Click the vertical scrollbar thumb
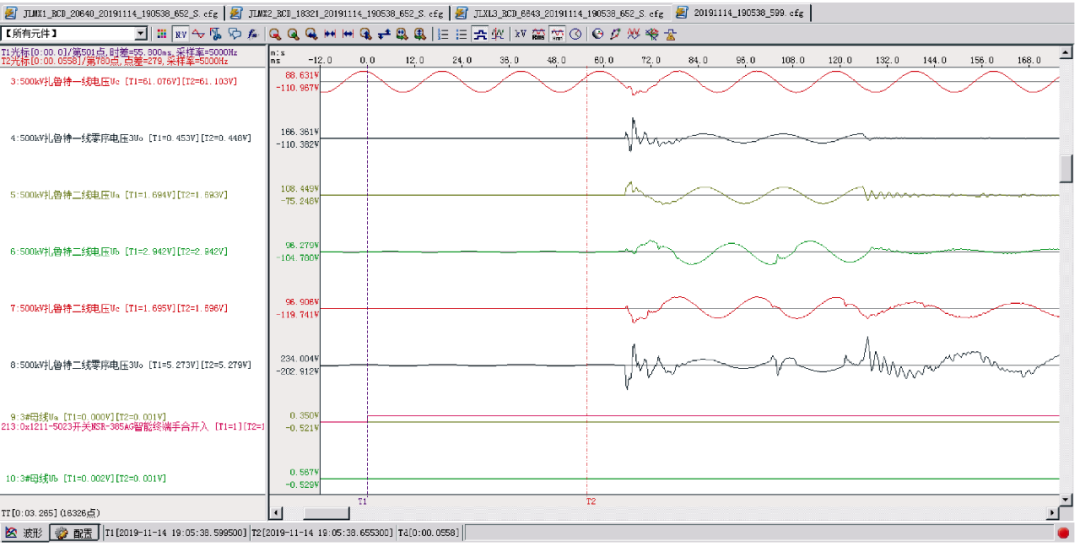The image size is (1080, 547). (1066, 167)
